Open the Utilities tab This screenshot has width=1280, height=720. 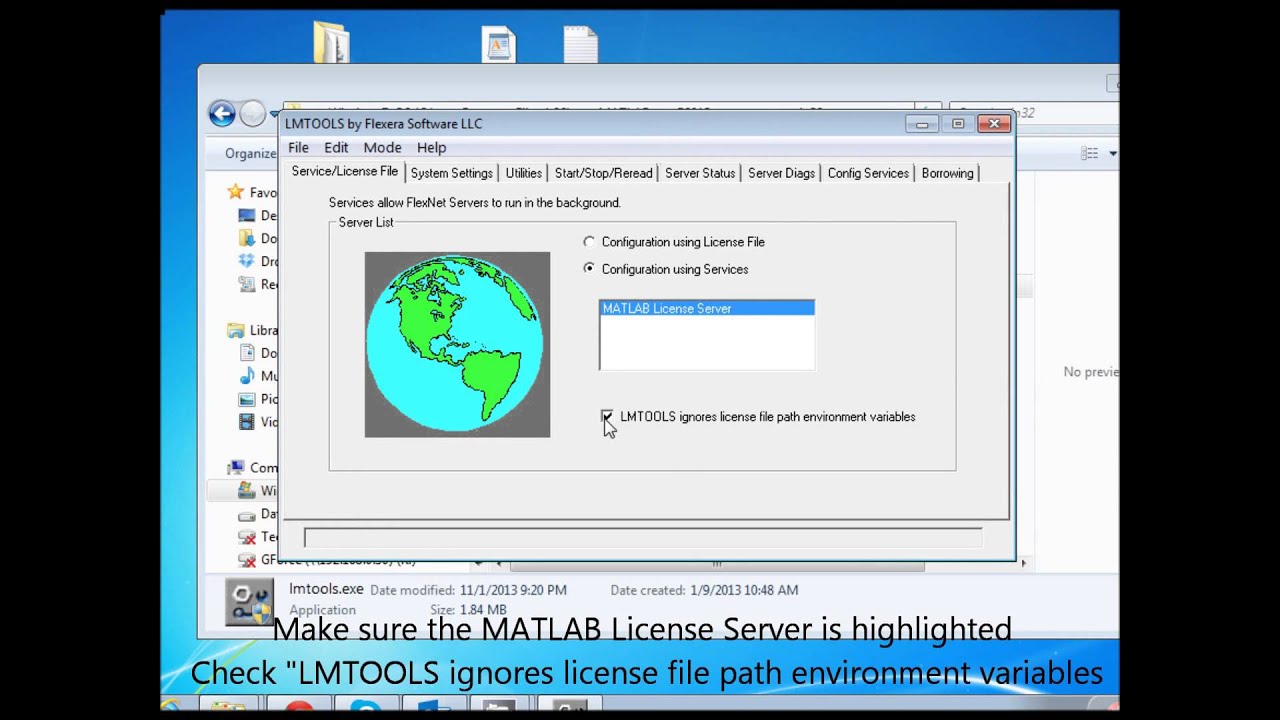[x=523, y=173]
